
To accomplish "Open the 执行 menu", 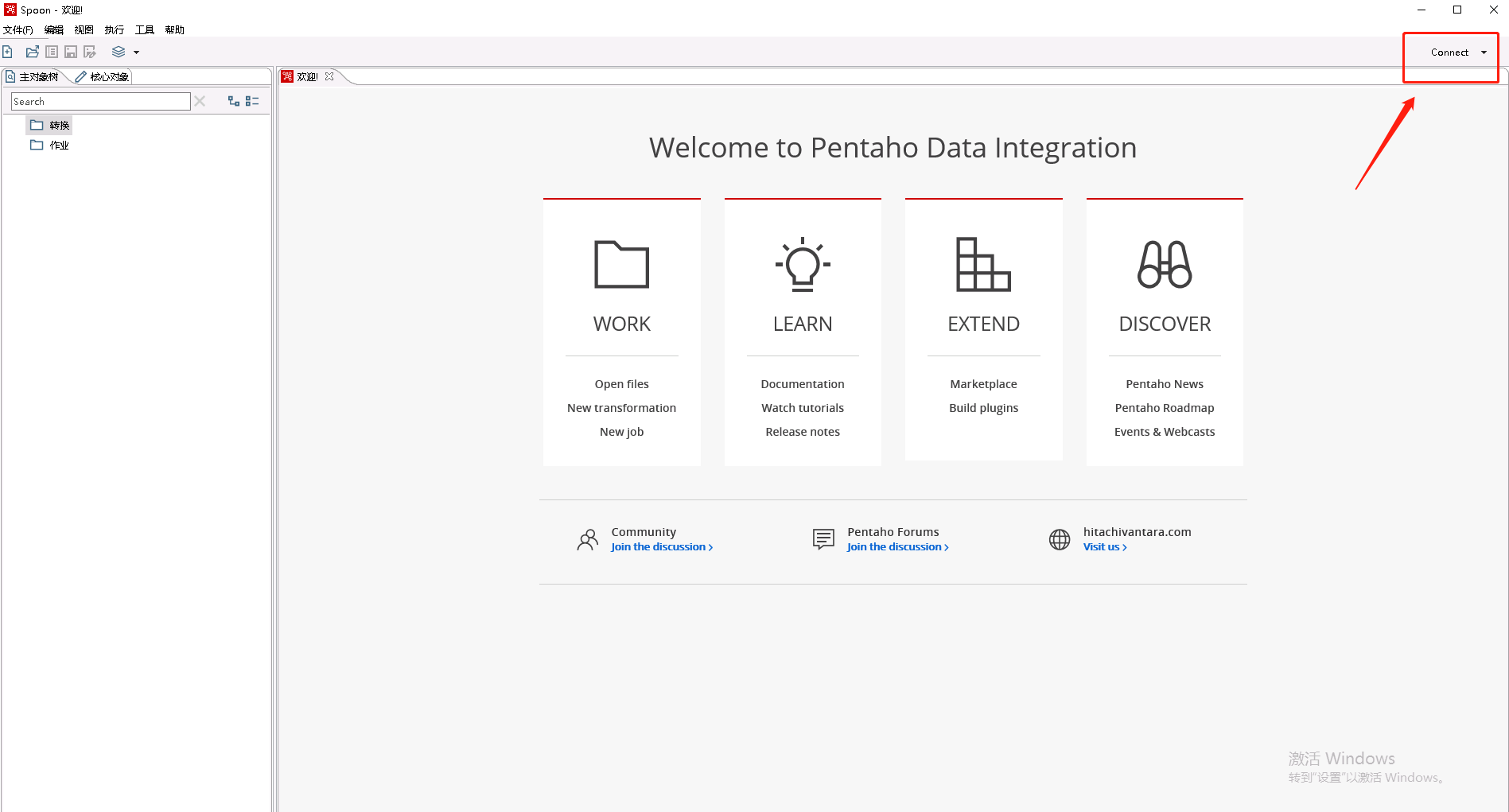I will tap(115, 29).
